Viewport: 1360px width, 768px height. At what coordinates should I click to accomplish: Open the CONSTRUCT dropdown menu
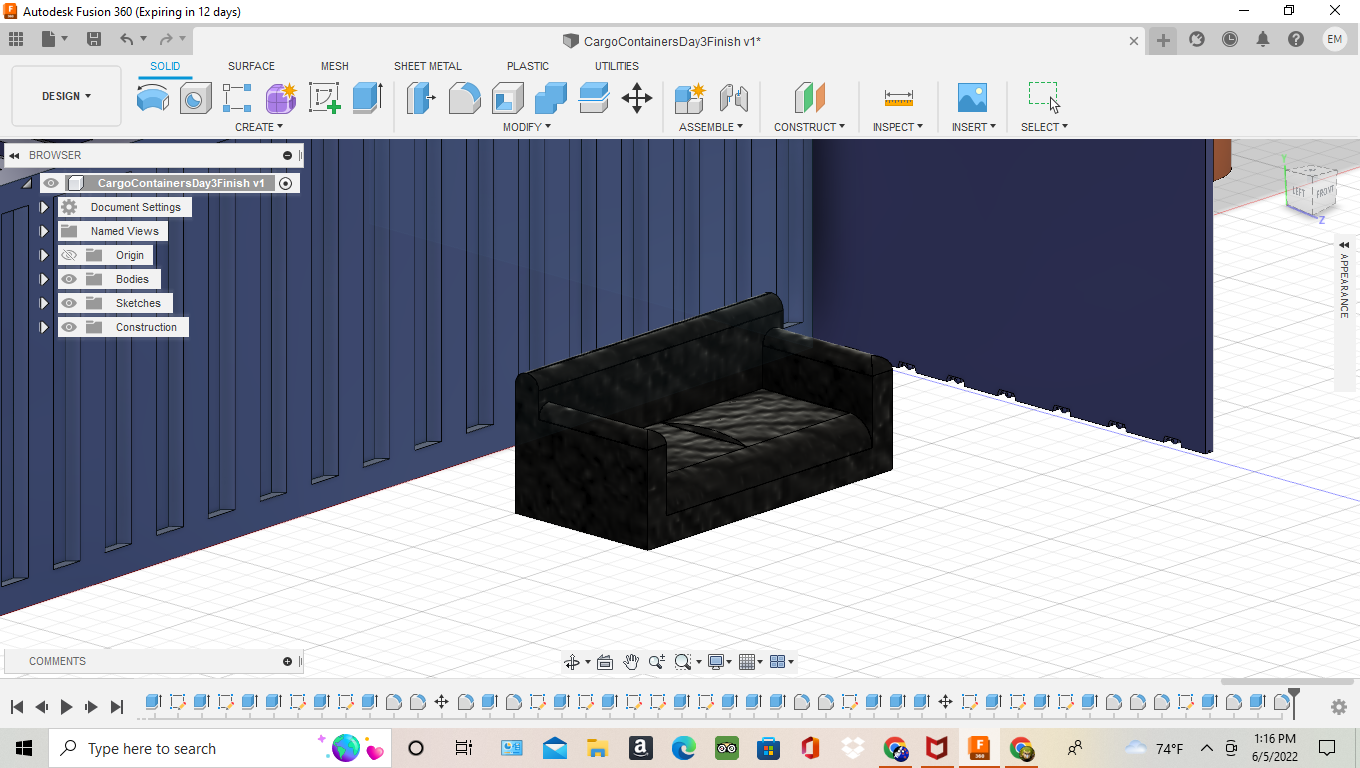809,127
